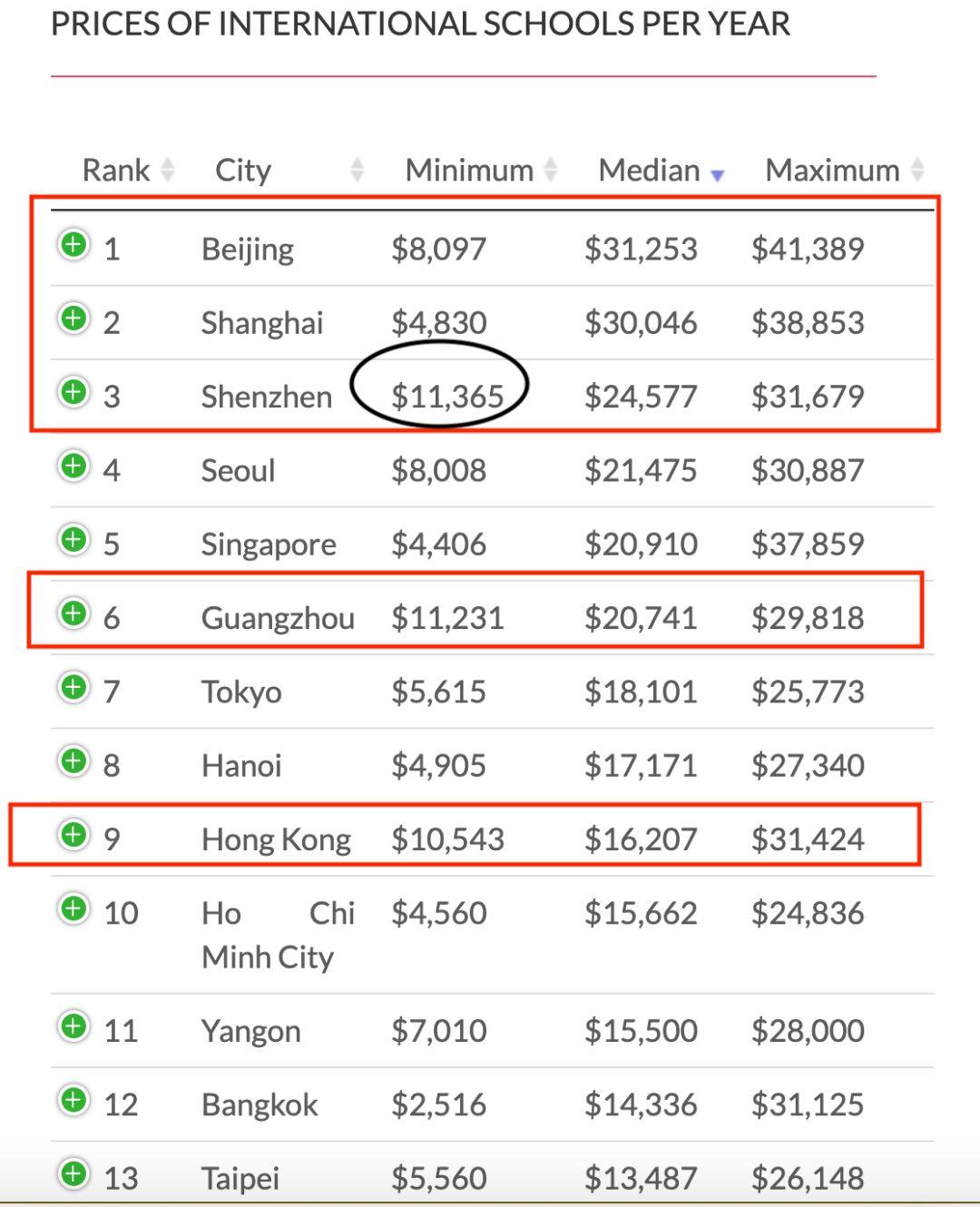Expand the Yangon row details
This screenshot has height=1207, width=980.
click(73, 1027)
